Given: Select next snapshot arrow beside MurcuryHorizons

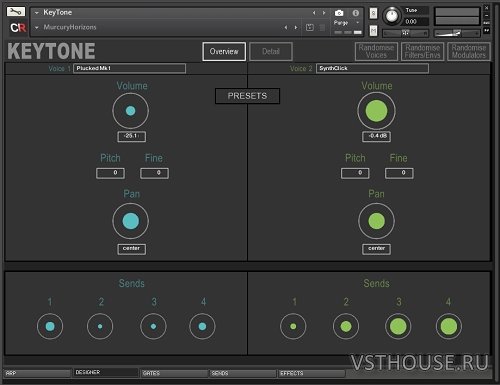Looking at the screenshot, I should click(x=296, y=27).
